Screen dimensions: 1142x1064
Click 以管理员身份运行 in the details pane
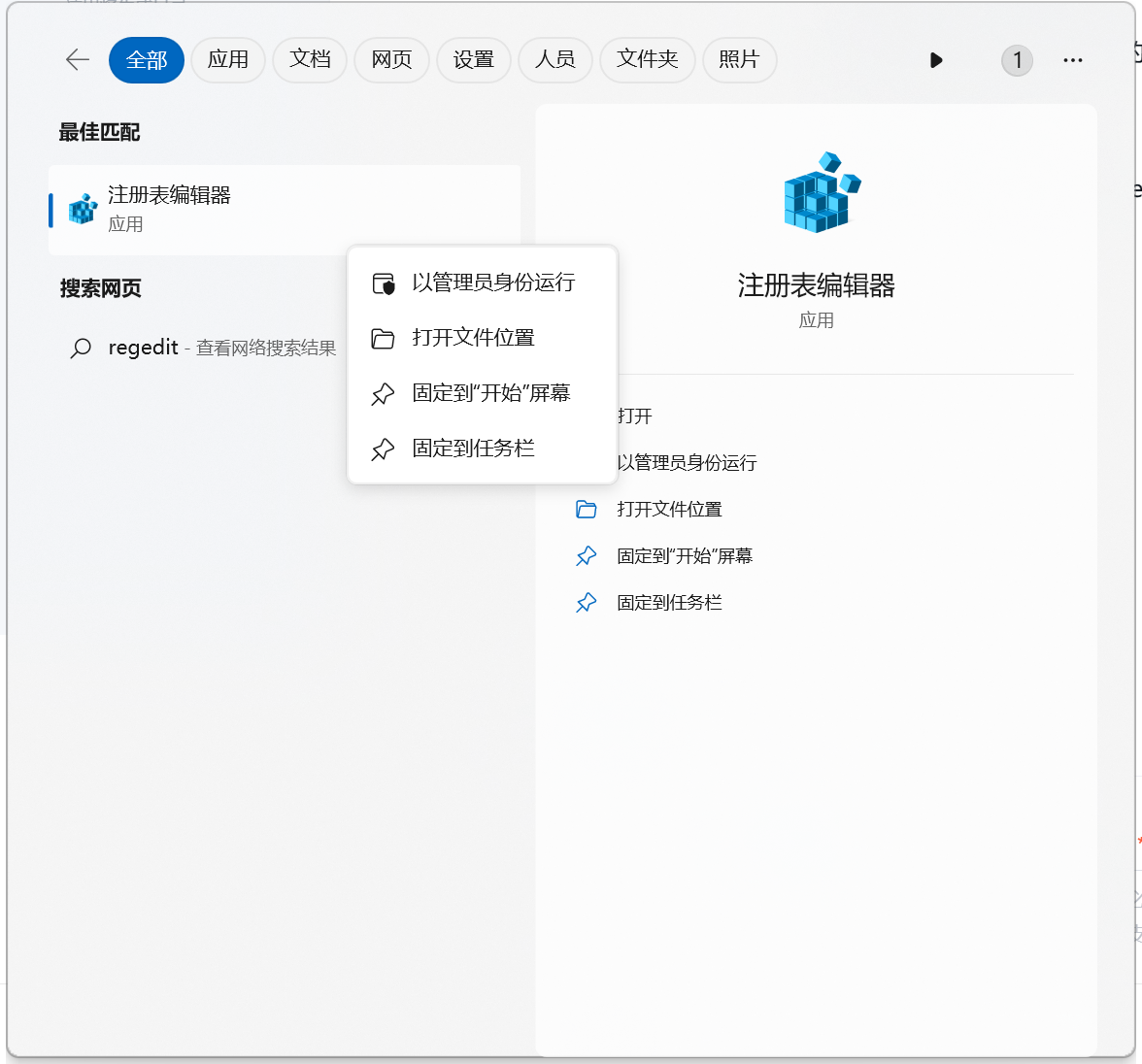coord(687,462)
